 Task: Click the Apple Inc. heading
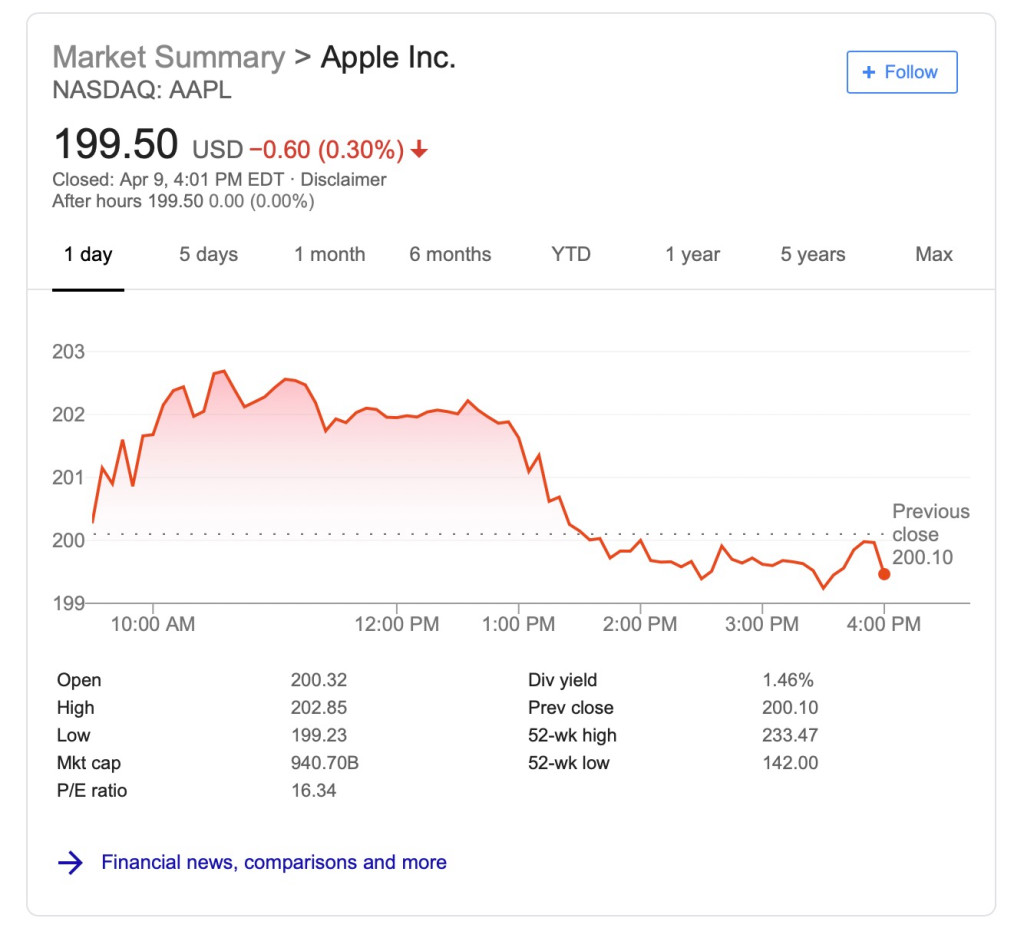click(388, 57)
